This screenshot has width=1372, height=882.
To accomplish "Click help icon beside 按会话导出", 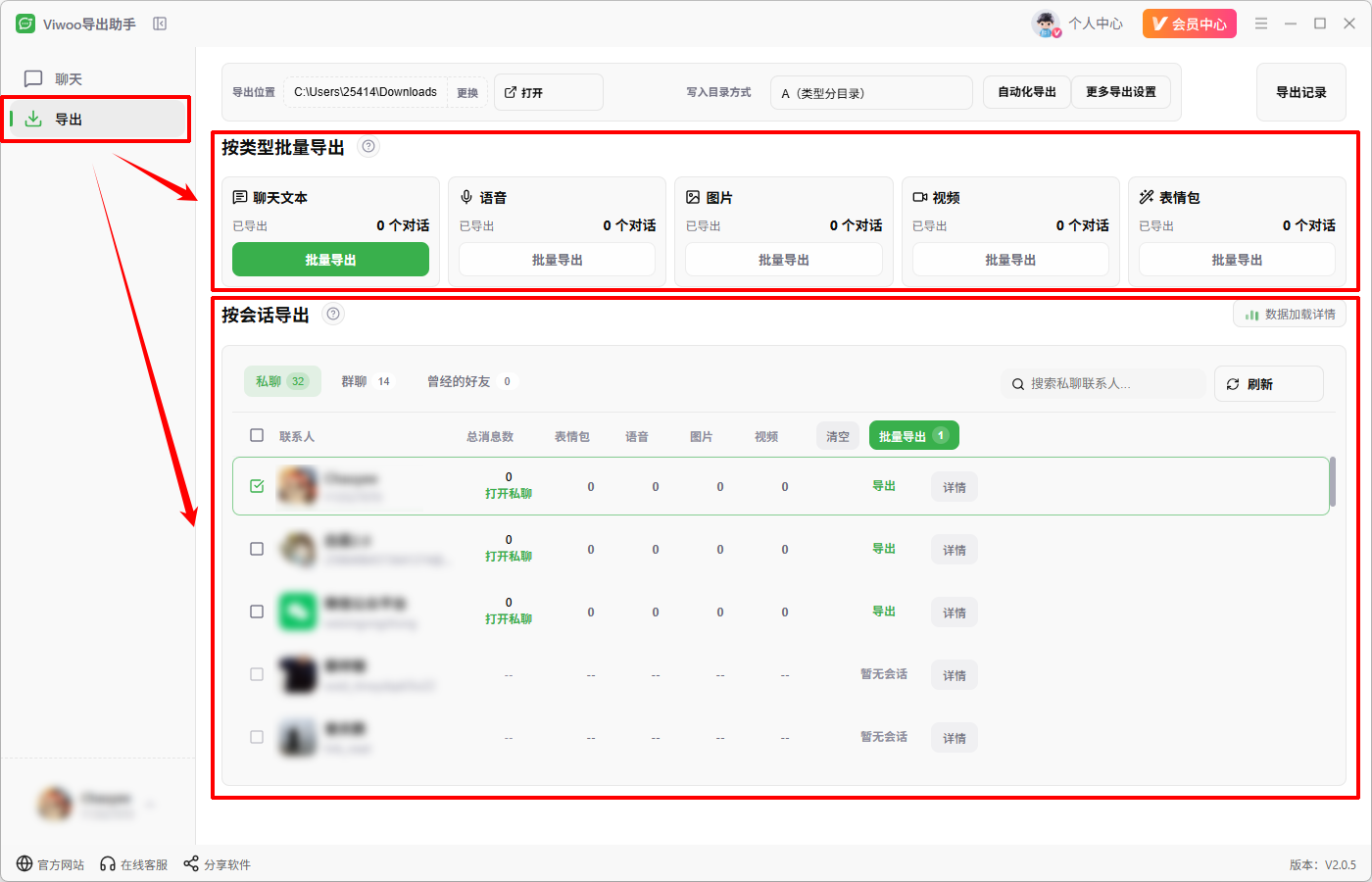I will [x=333, y=315].
